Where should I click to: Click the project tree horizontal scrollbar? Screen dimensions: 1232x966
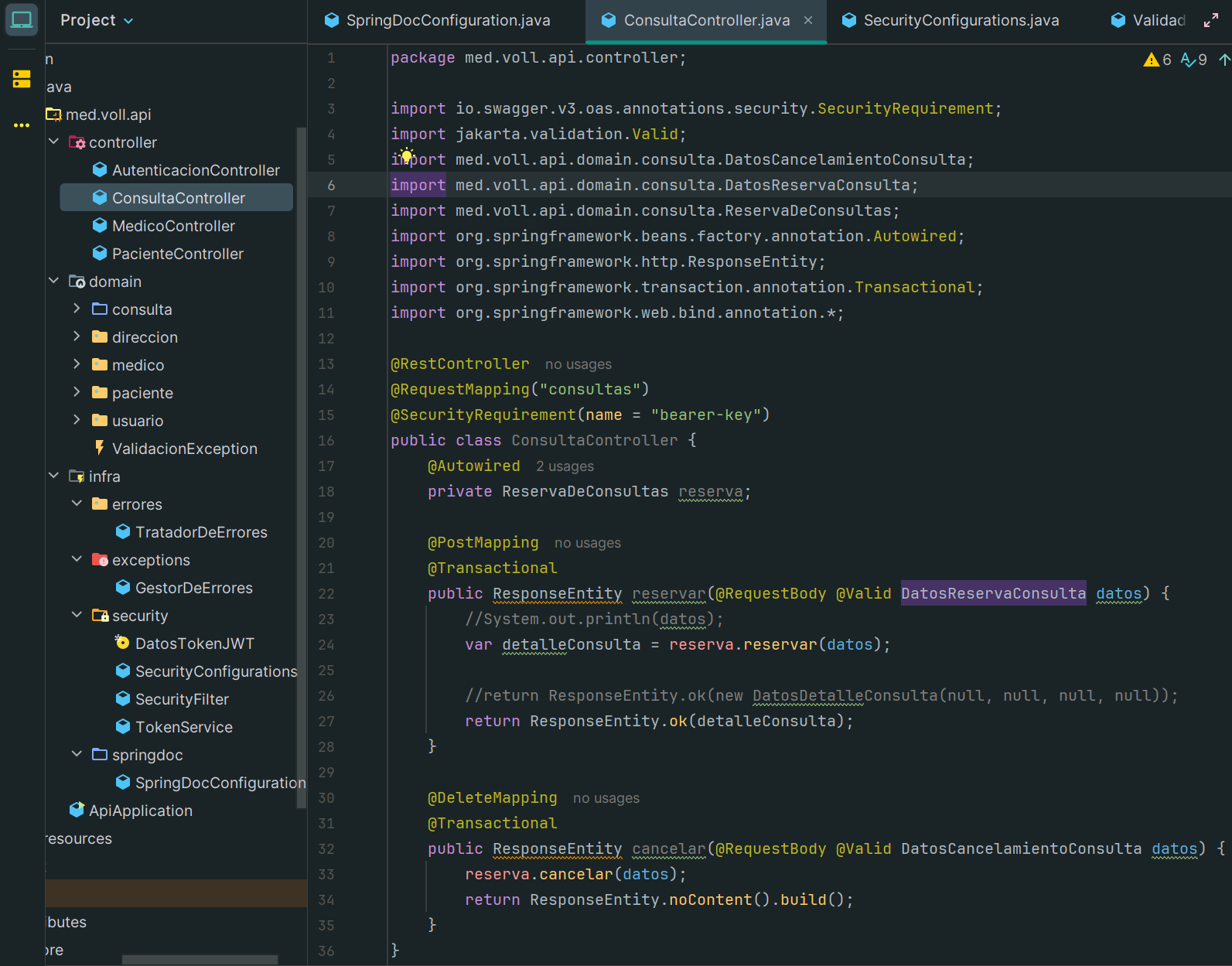pos(200,960)
